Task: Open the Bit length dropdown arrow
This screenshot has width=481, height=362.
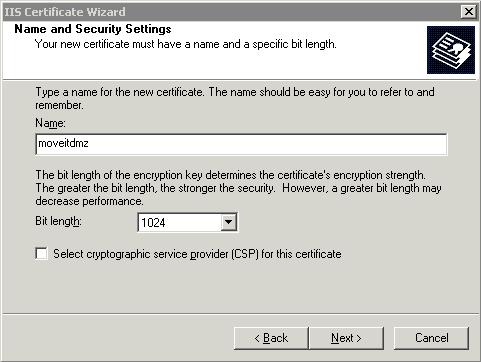Action: (x=229, y=222)
